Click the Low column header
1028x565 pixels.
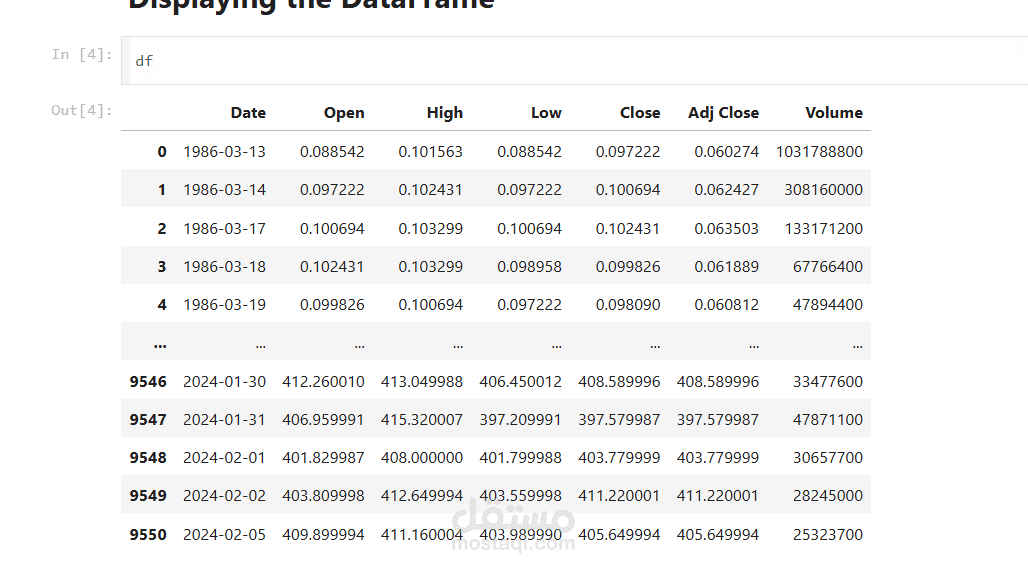point(546,113)
